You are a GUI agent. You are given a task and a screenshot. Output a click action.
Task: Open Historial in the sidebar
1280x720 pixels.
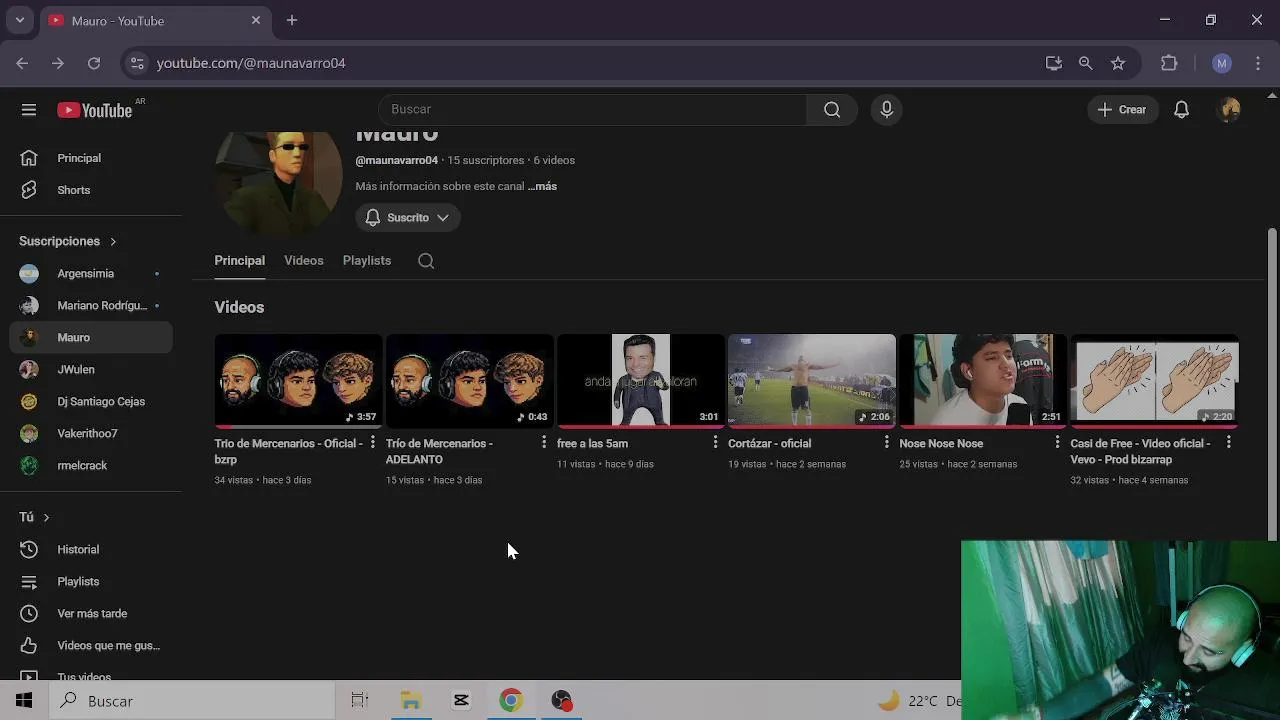91,549
